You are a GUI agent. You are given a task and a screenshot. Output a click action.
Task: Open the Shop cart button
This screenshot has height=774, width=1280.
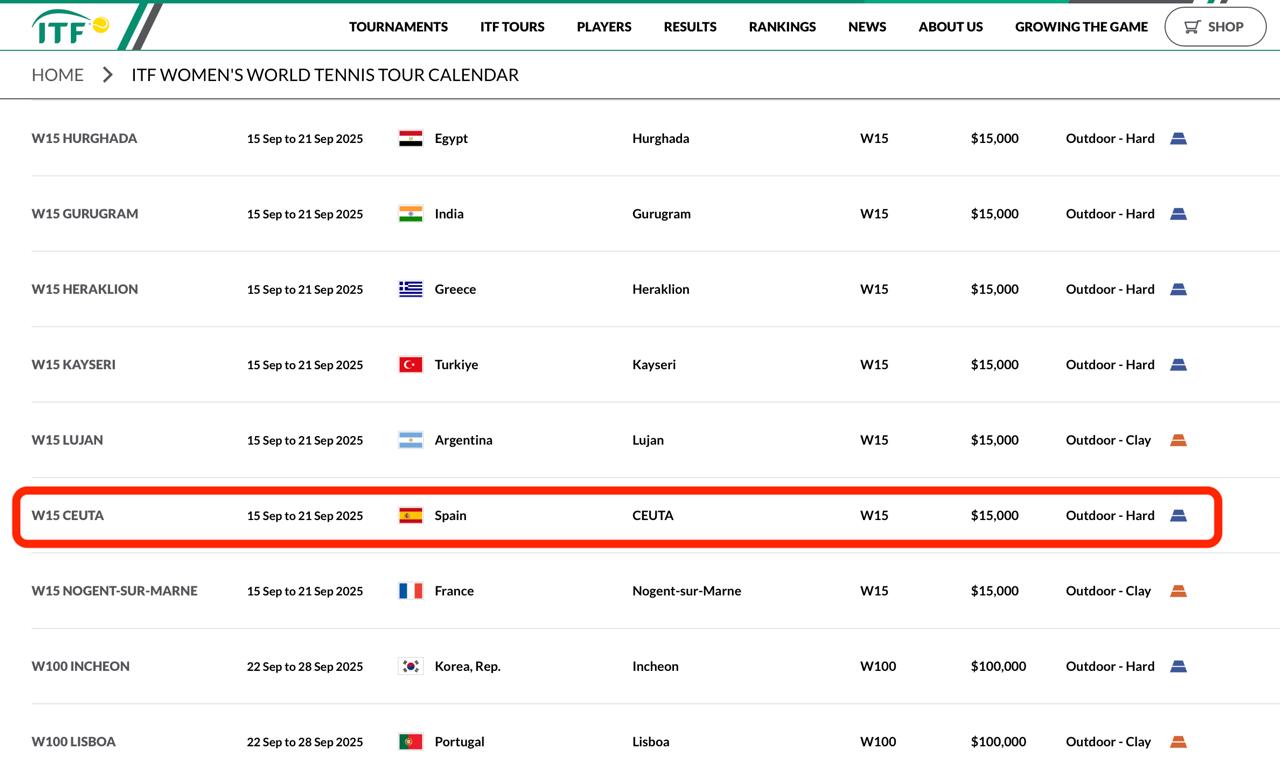point(1214,27)
